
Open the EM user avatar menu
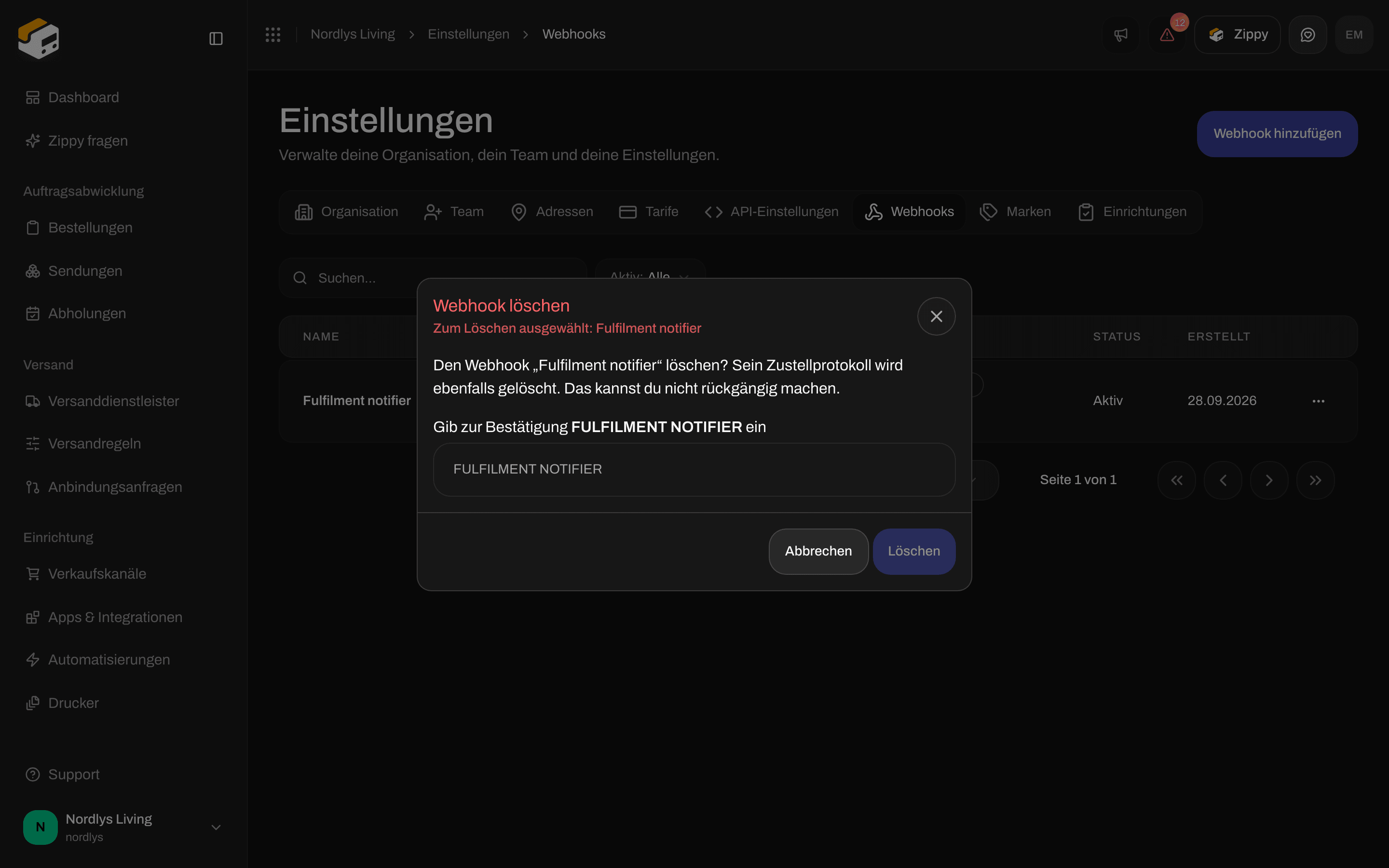[x=1354, y=35]
